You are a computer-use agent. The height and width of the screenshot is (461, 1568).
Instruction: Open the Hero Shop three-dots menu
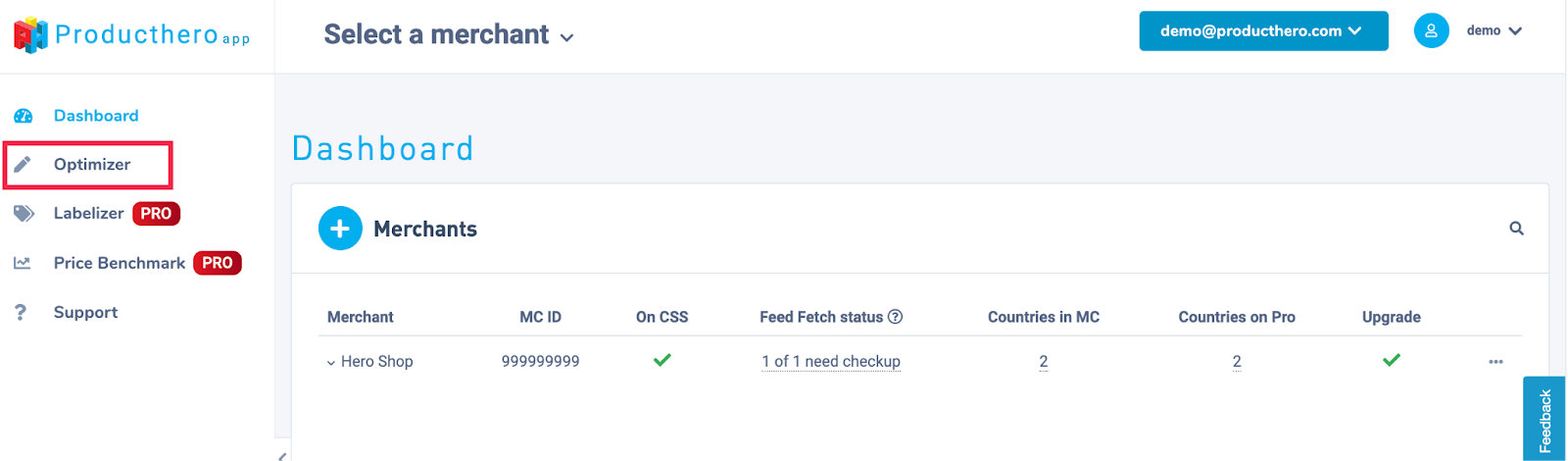click(1495, 362)
